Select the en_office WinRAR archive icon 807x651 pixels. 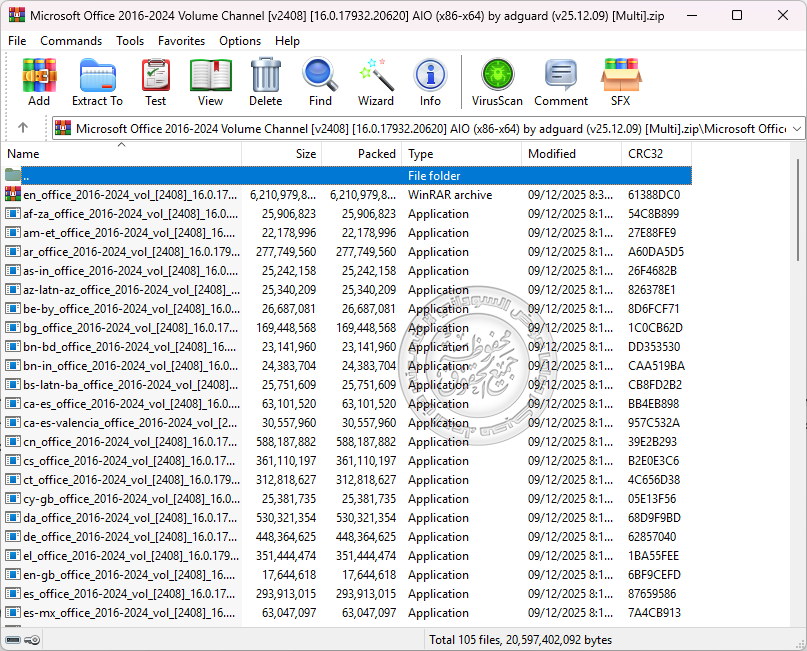13,195
